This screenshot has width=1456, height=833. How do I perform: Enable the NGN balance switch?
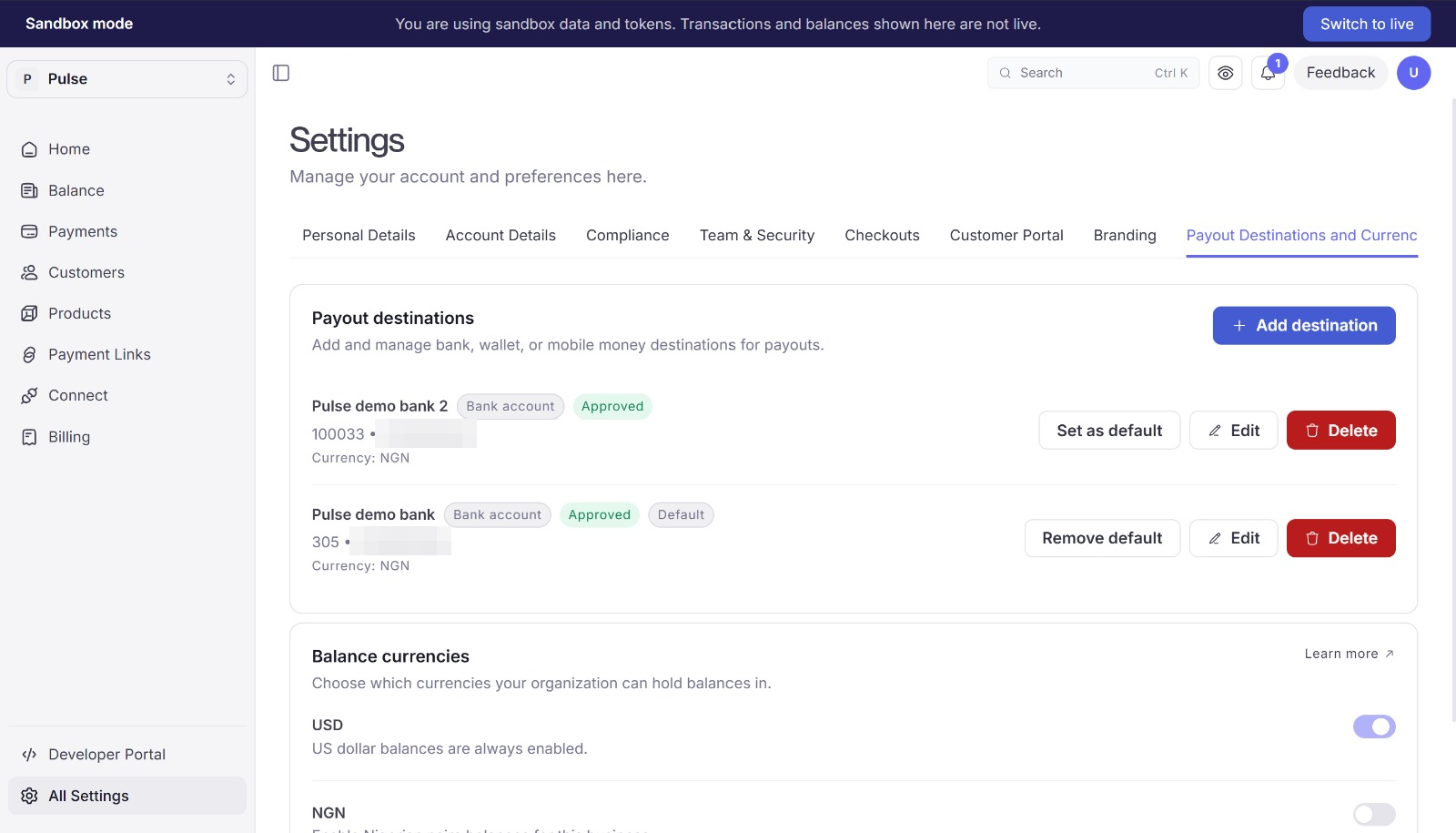[x=1374, y=814]
